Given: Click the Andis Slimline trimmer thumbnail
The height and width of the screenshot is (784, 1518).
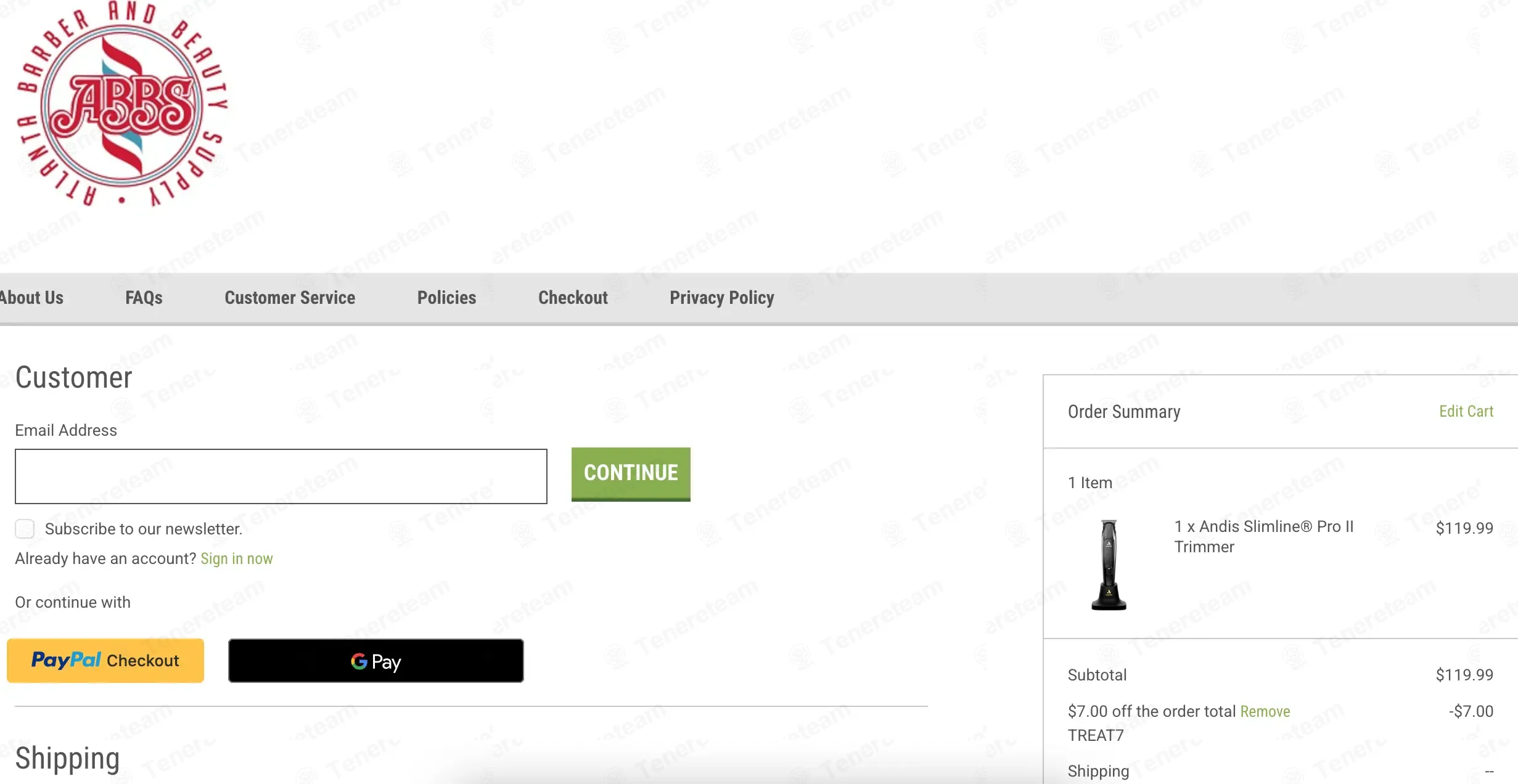Looking at the screenshot, I should point(1109,565).
